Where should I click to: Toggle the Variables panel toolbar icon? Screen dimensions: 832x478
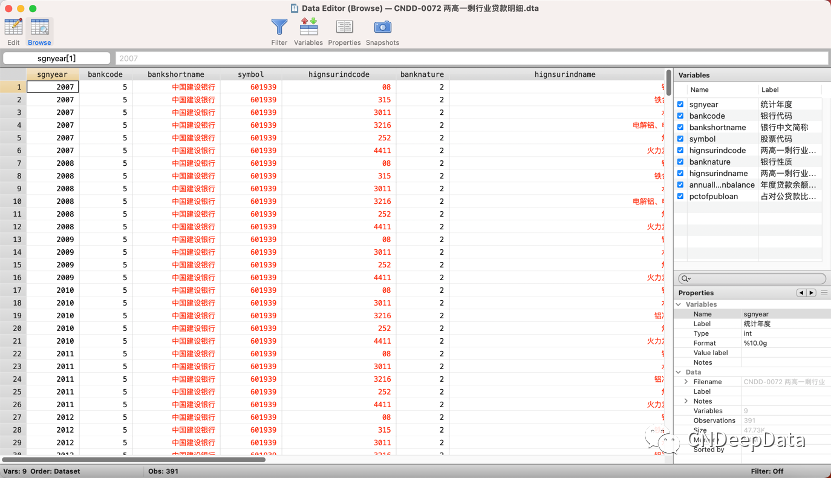(308, 32)
